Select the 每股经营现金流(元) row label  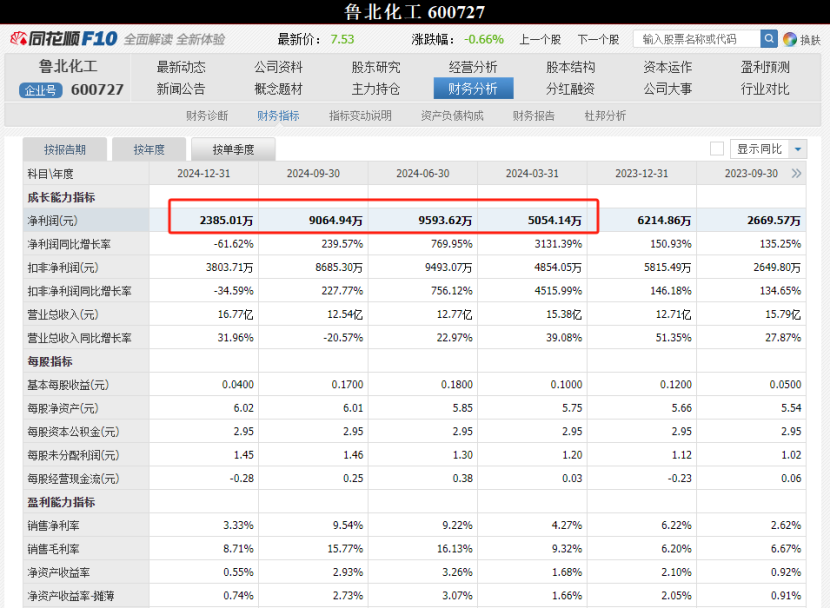point(74,479)
